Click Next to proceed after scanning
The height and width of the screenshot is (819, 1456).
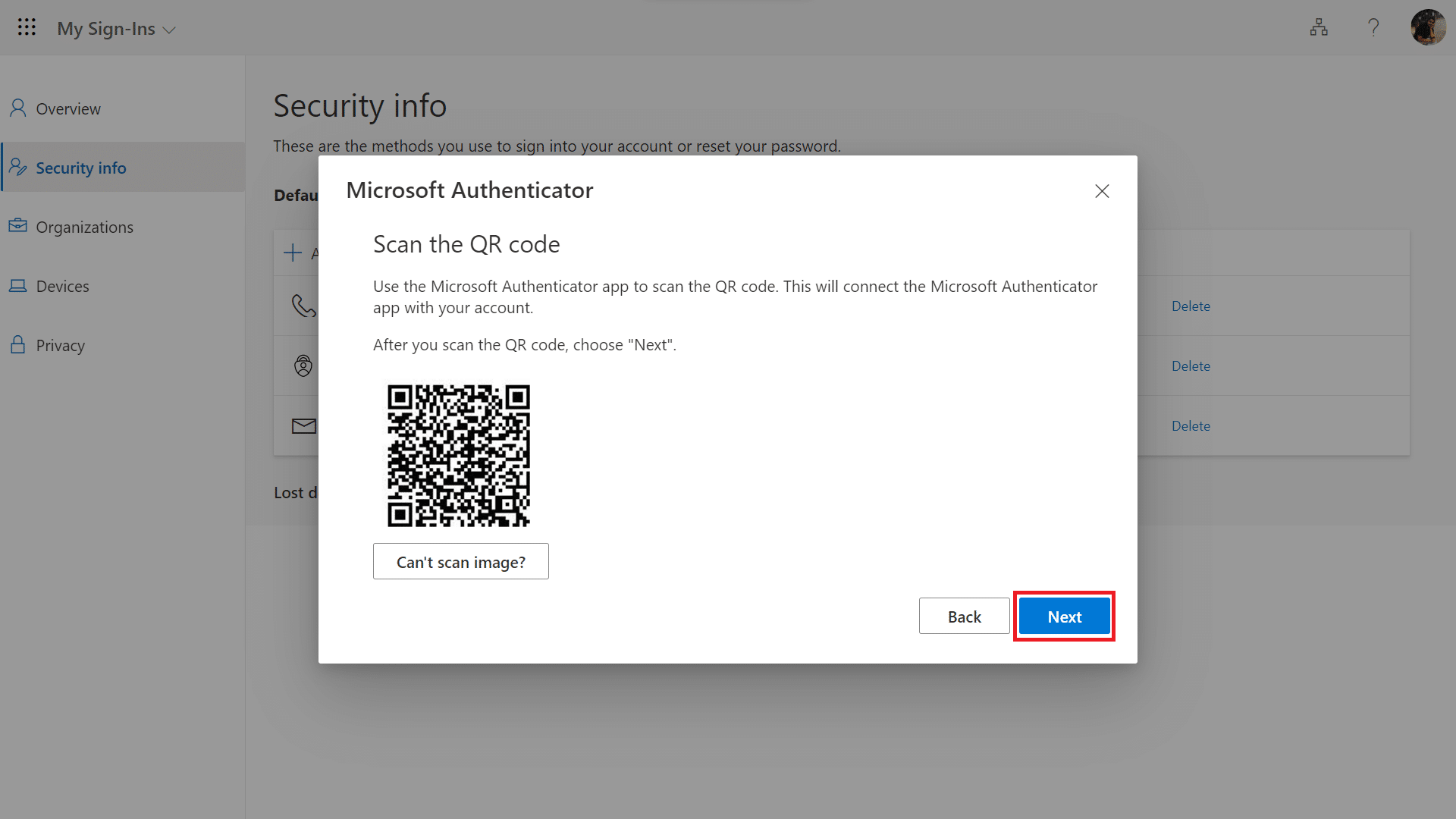coord(1065,615)
